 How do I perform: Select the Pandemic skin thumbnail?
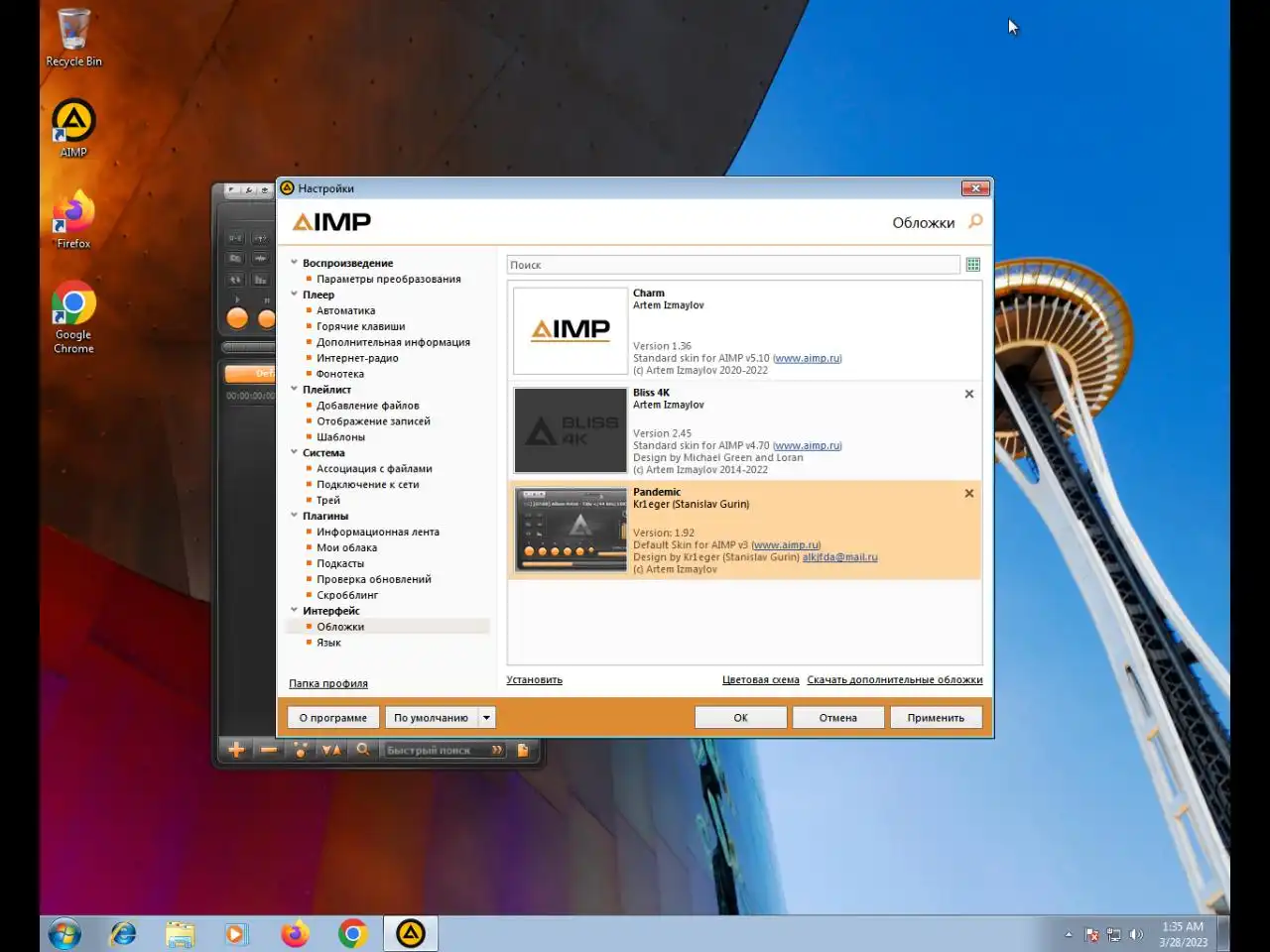(x=571, y=529)
